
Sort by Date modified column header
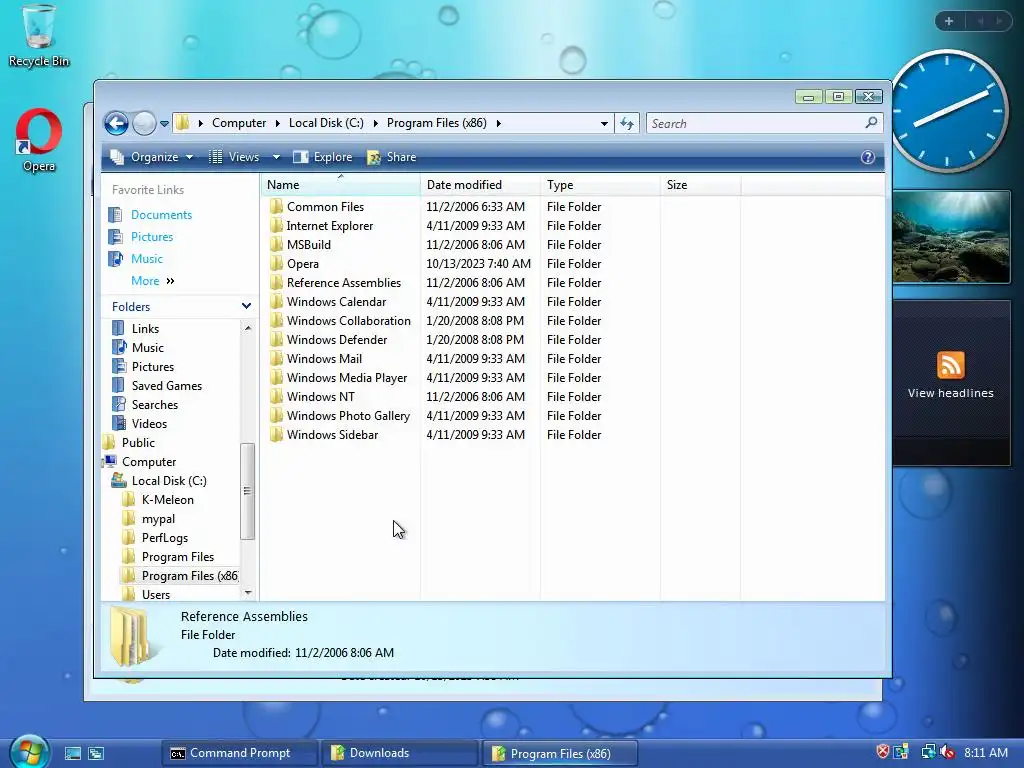481,185
